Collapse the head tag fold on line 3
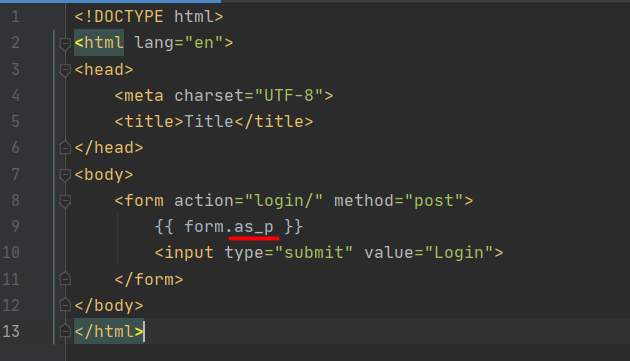The image size is (630, 361). (x=65, y=70)
